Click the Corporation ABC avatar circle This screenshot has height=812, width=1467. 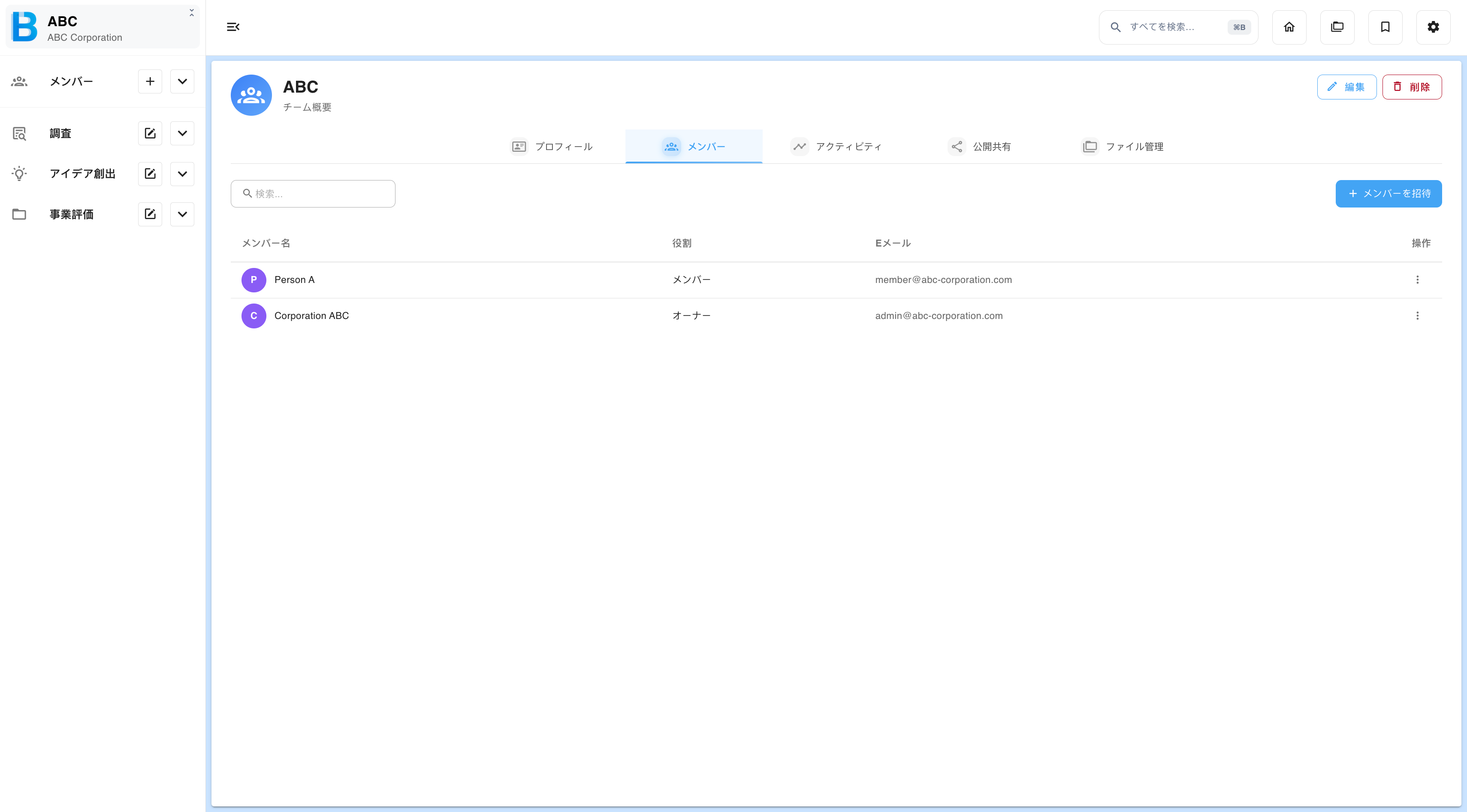click(254, 316)
